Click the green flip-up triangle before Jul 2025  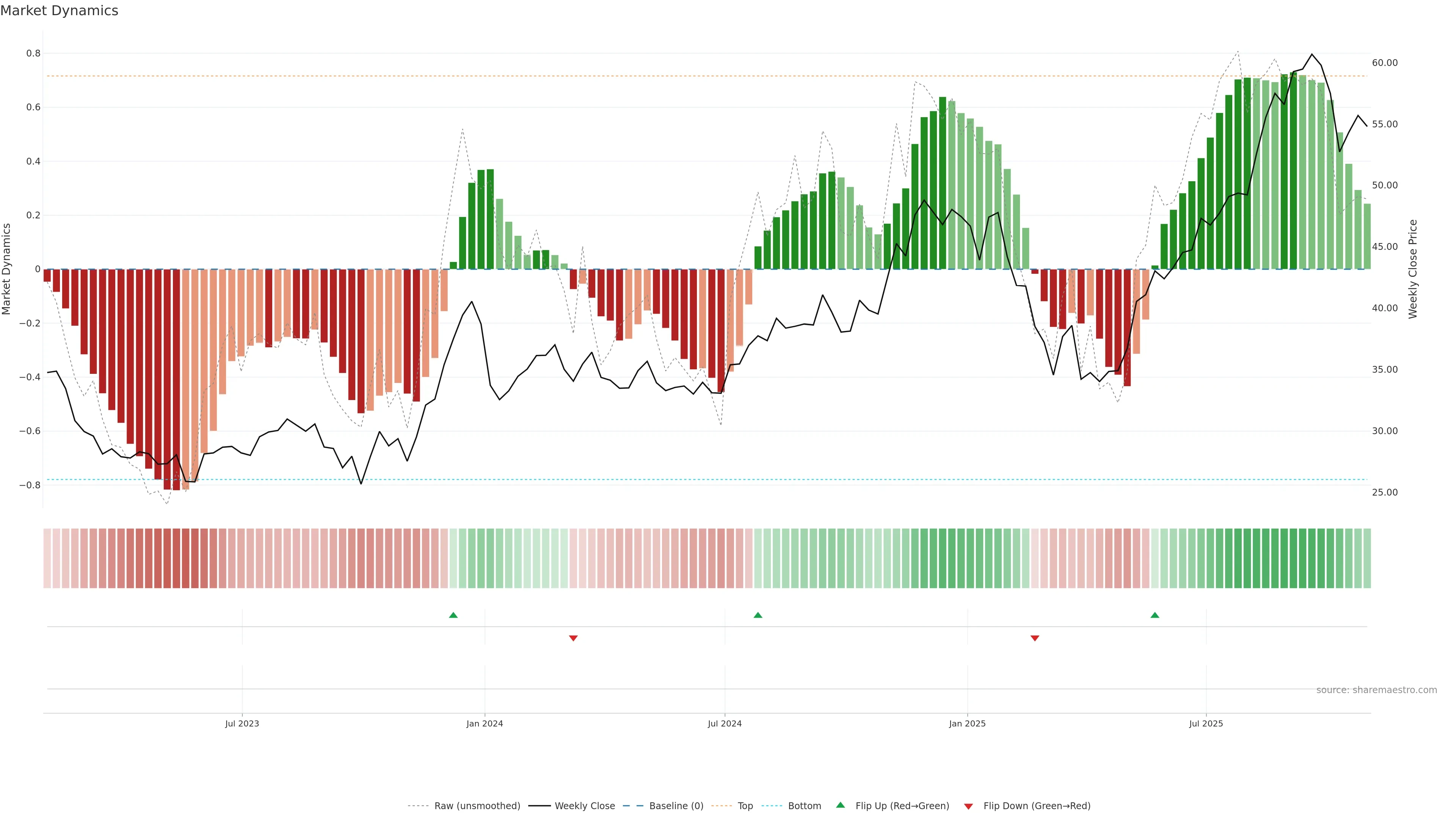[x=1155, y=615]
